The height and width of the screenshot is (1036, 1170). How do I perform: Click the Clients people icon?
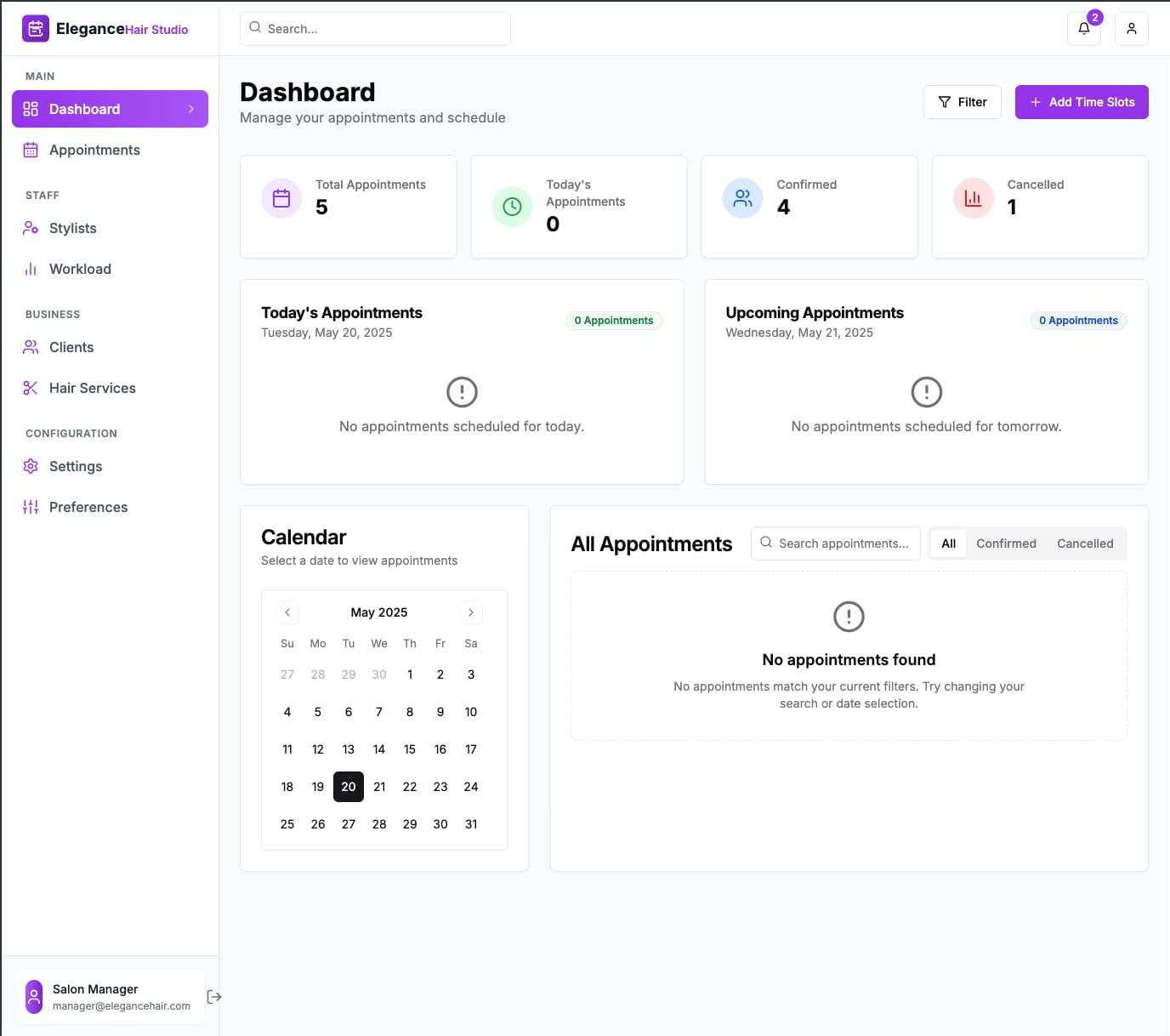[31, 347]
